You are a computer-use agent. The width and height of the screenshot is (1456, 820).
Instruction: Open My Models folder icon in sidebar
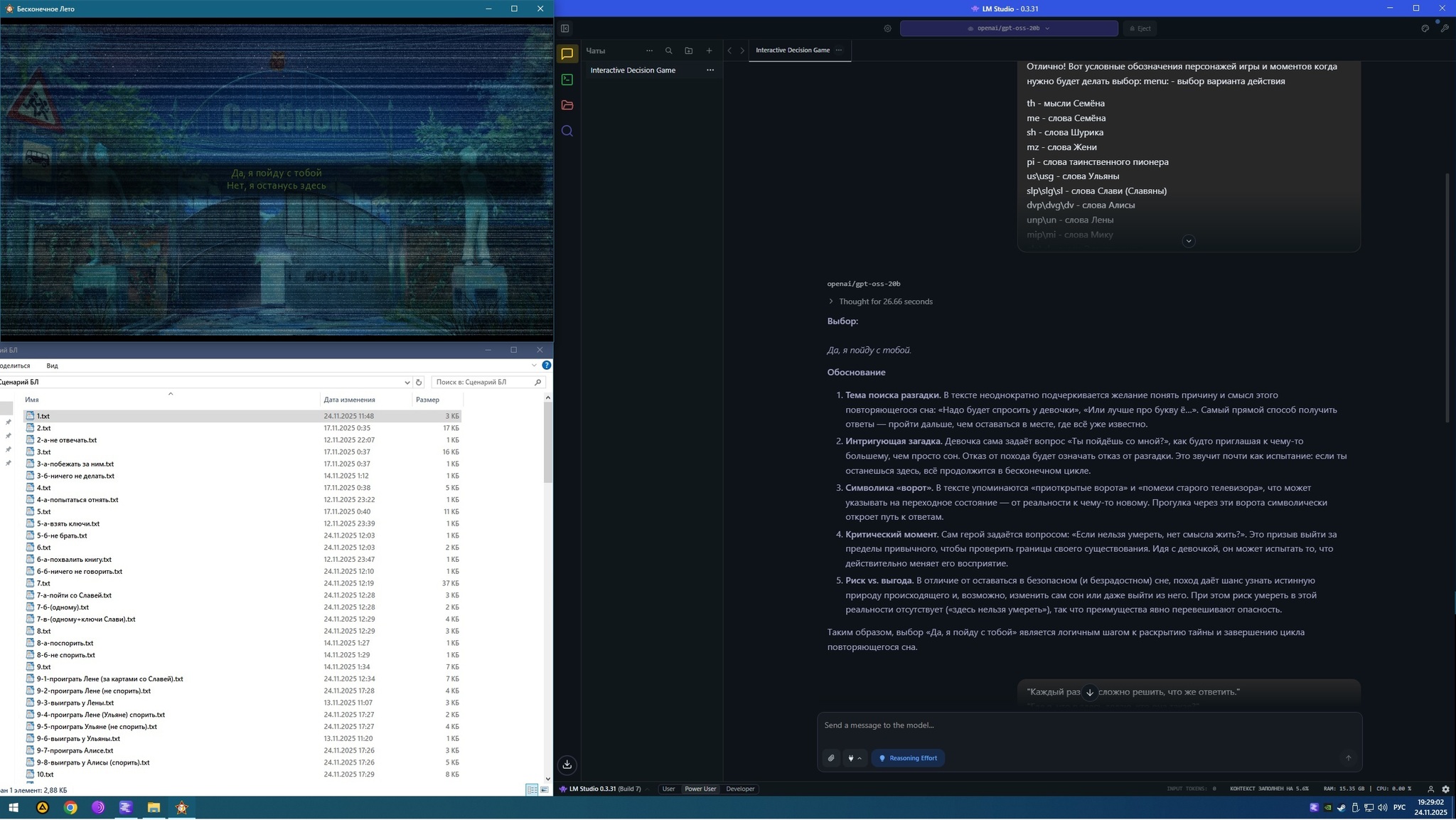[567, 105]
